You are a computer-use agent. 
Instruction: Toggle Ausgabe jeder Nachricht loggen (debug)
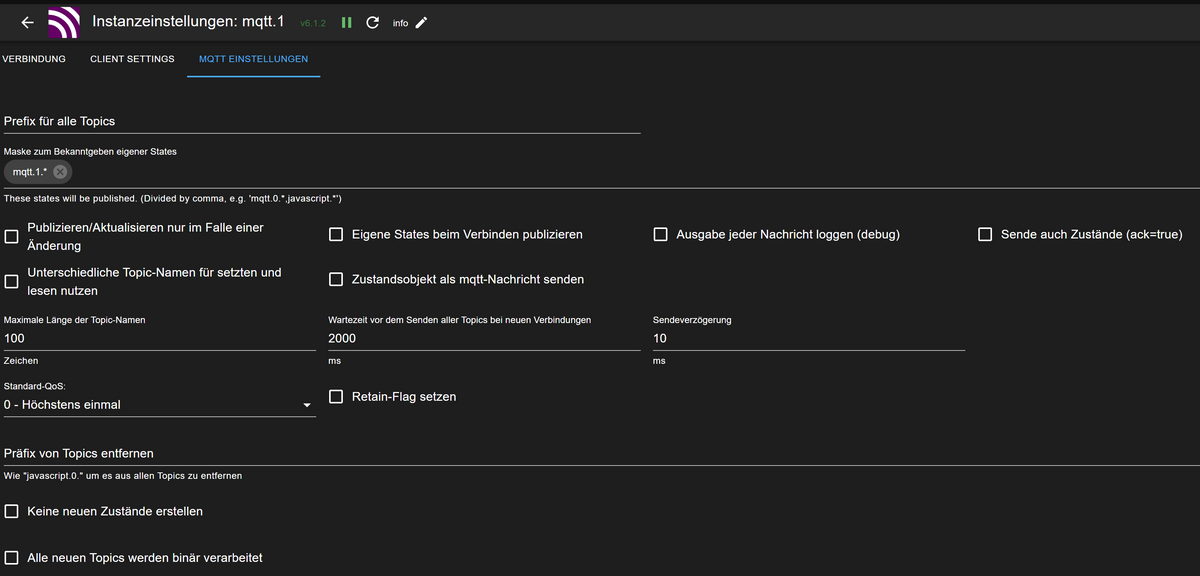coord(660,235)
